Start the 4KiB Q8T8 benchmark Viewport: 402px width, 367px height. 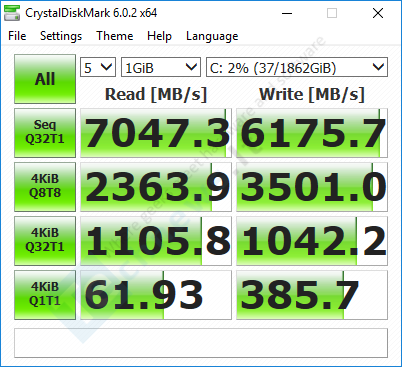tap(45, 187)
